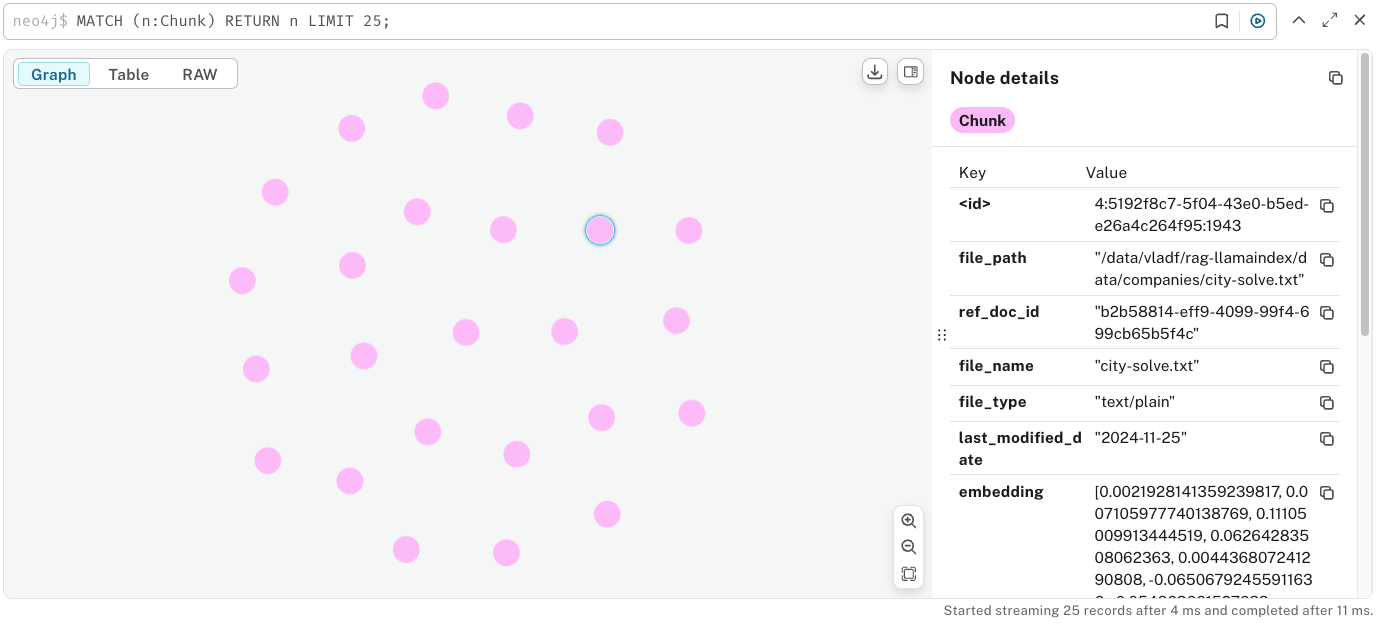The height and width of the screenshot is (624, 1378).
Task: Zoom out of the graph
Action: [x=909, y=547]
